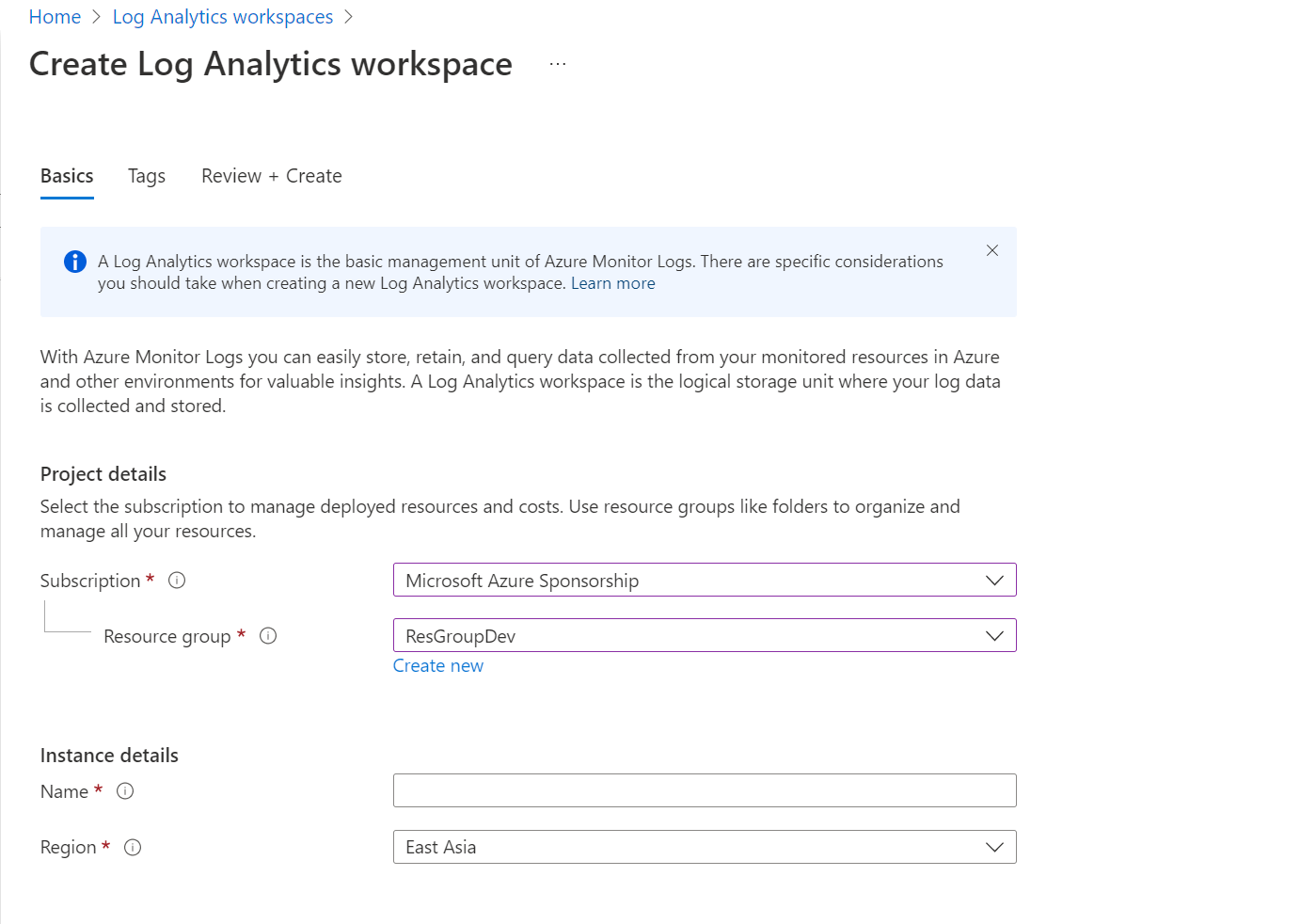This screenshot has height=924, width=1316.
Task: Open the Resource group dropdown
Action: coord(705,635)
